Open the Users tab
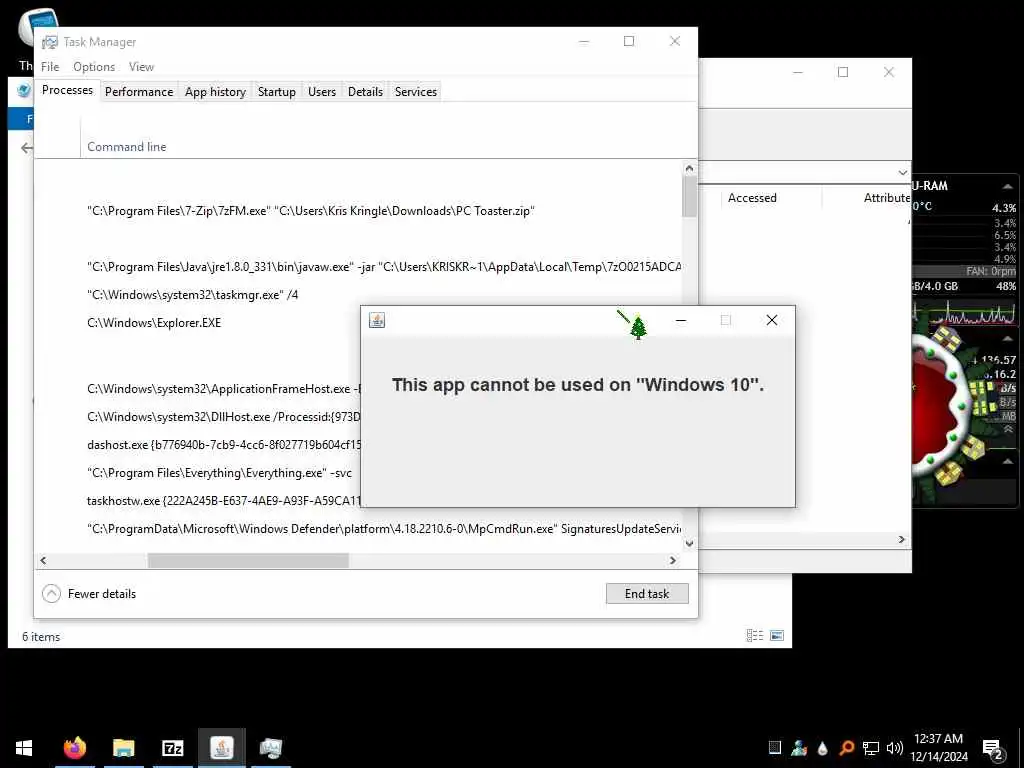 [x=322, y=92]
